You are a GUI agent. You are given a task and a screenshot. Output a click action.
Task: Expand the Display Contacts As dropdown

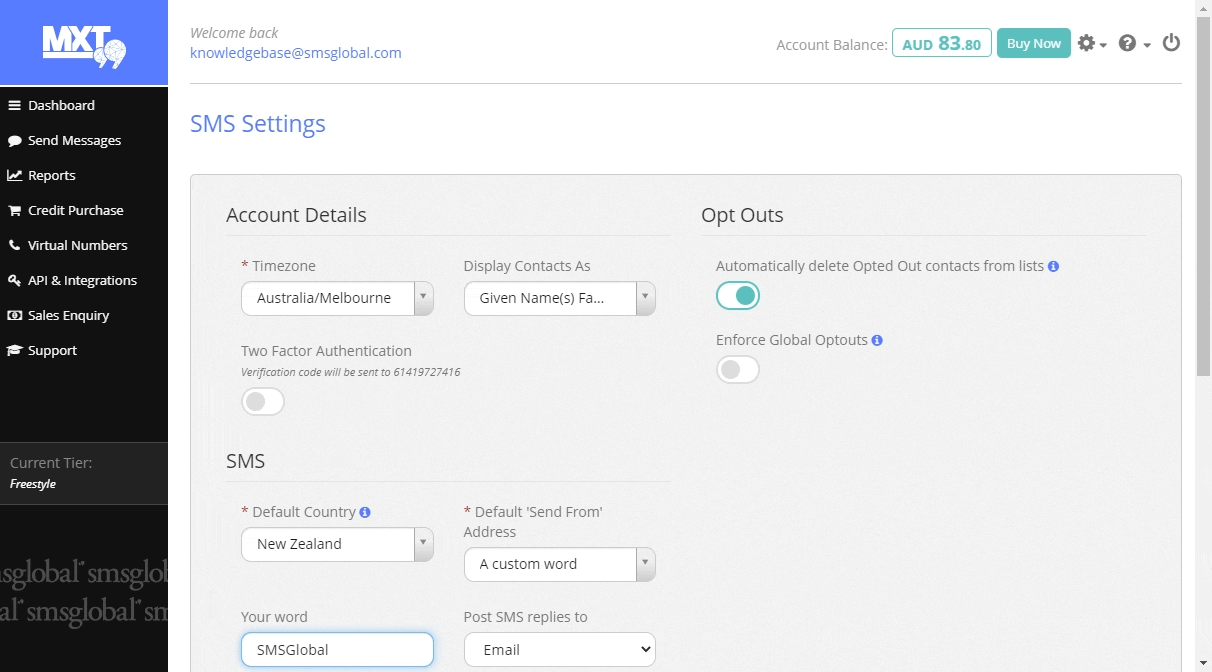point(559,298)
